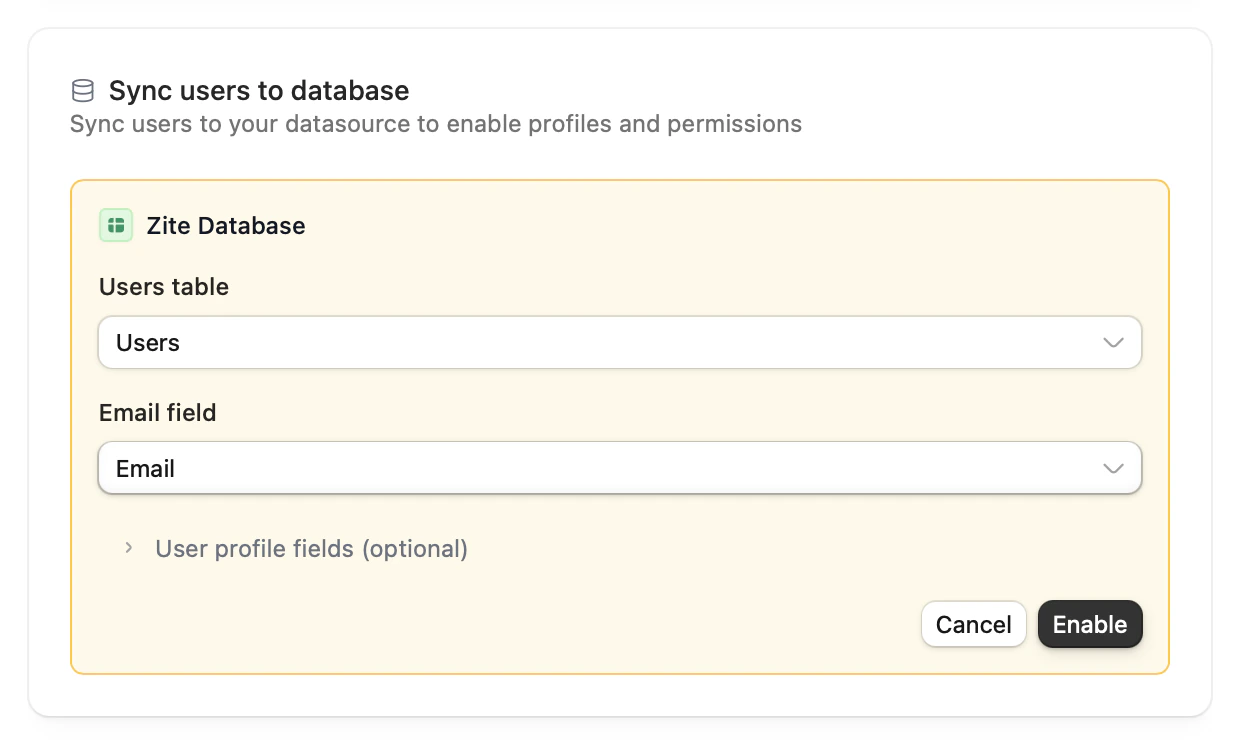Click the subtitle about profiles and permissions

click(435, 124)
